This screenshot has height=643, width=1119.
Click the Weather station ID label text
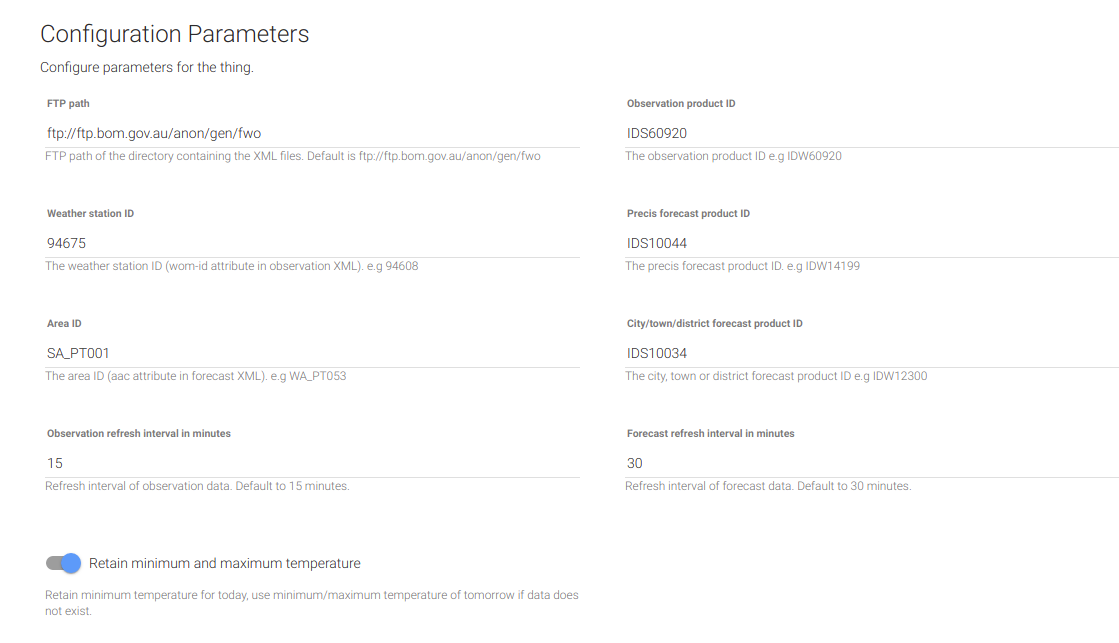[x=91, y=213]
